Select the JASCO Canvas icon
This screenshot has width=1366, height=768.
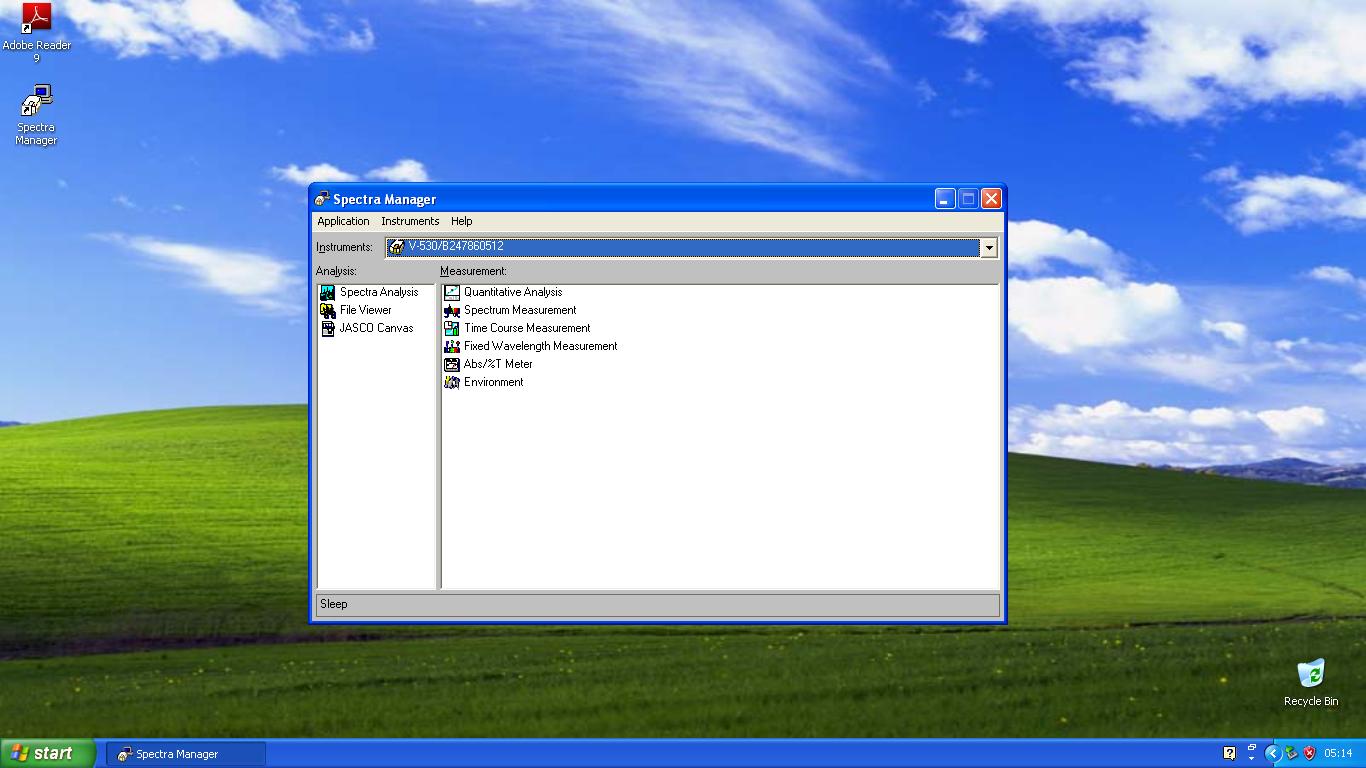coord(327,328)
